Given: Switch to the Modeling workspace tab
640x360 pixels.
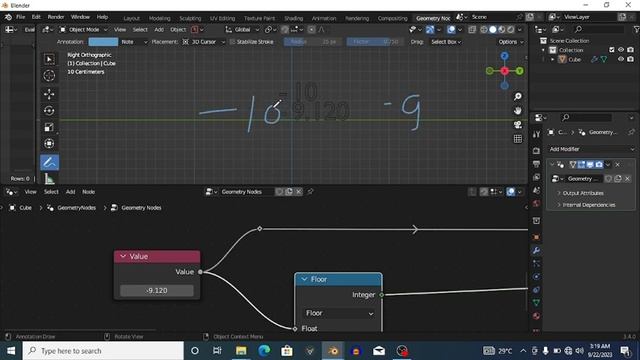Looking at the screenshot, I should click(160, 18).
